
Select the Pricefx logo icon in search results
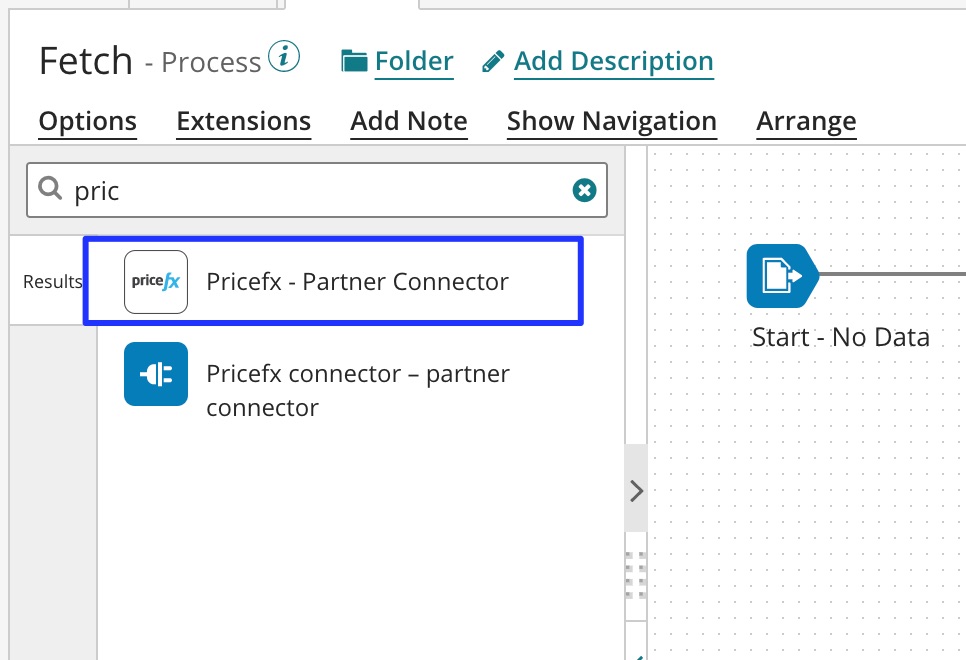pos(155,281)
